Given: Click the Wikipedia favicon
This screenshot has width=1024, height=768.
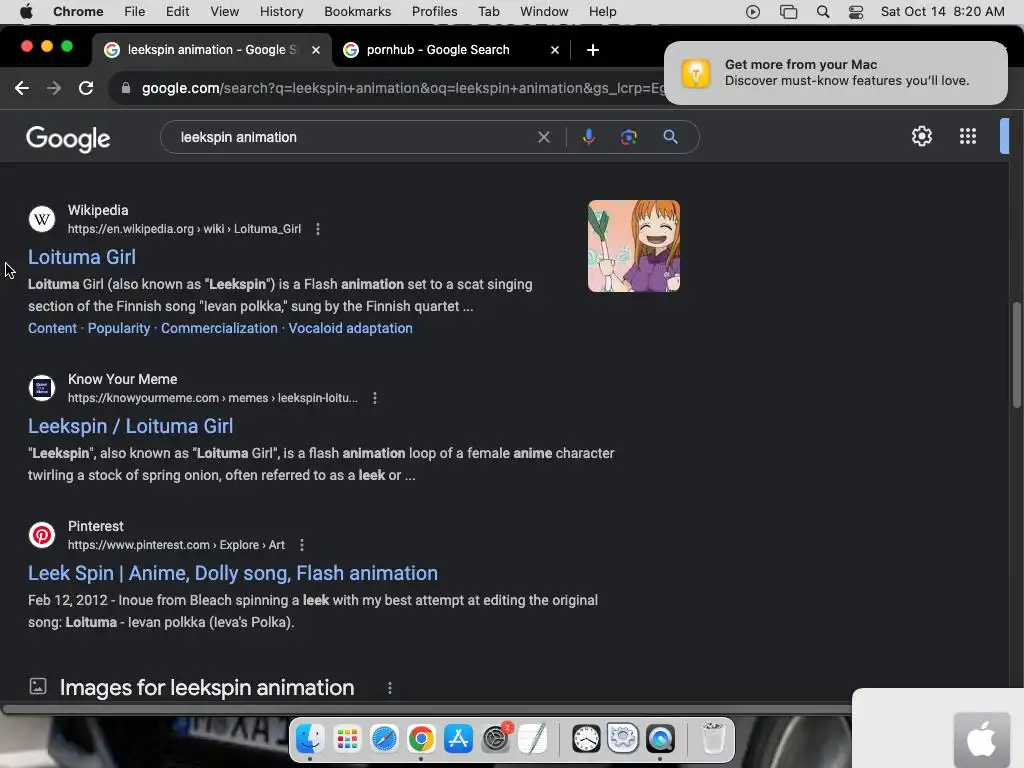Looking at the screenshot, I should [42, 219].
